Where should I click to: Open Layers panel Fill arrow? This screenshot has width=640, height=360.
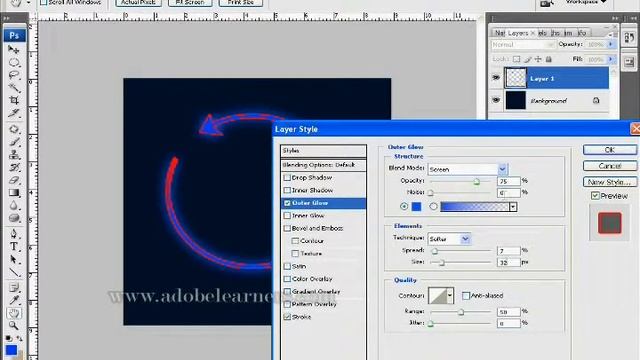click(x=611, y=59)
